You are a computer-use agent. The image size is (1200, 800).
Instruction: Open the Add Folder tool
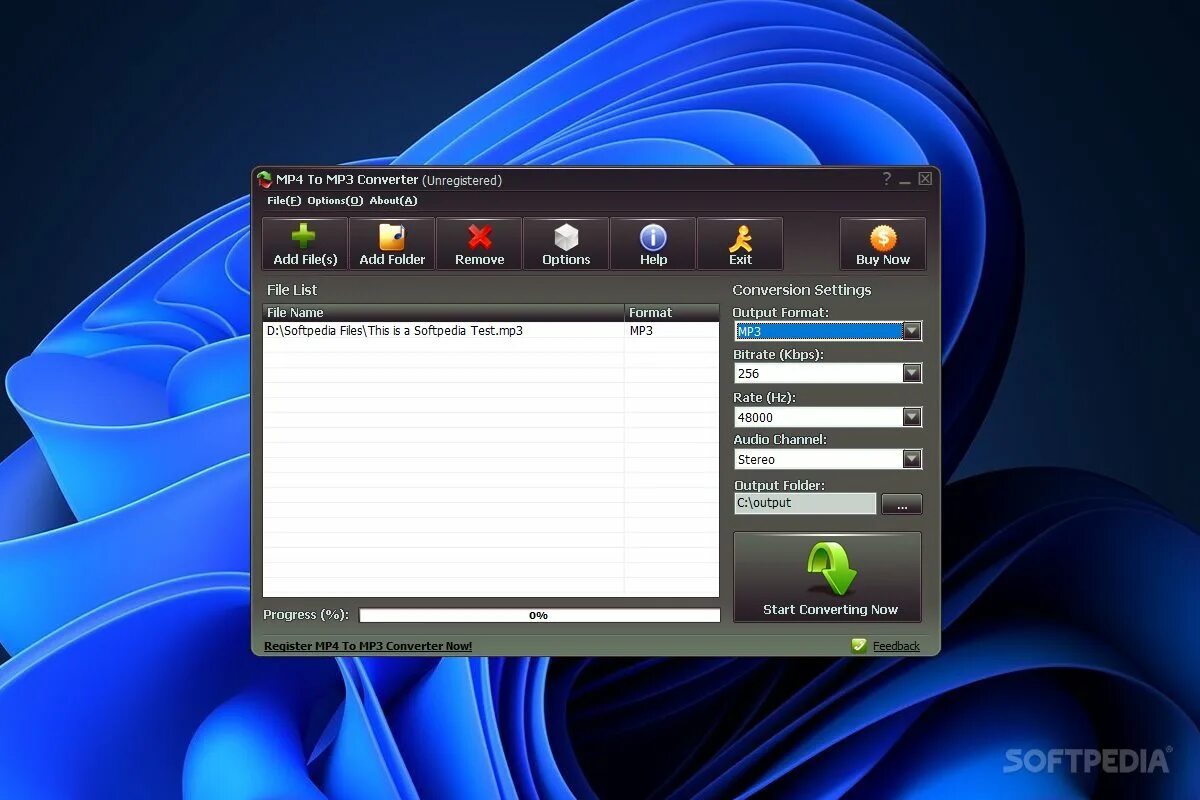(392, 244)
